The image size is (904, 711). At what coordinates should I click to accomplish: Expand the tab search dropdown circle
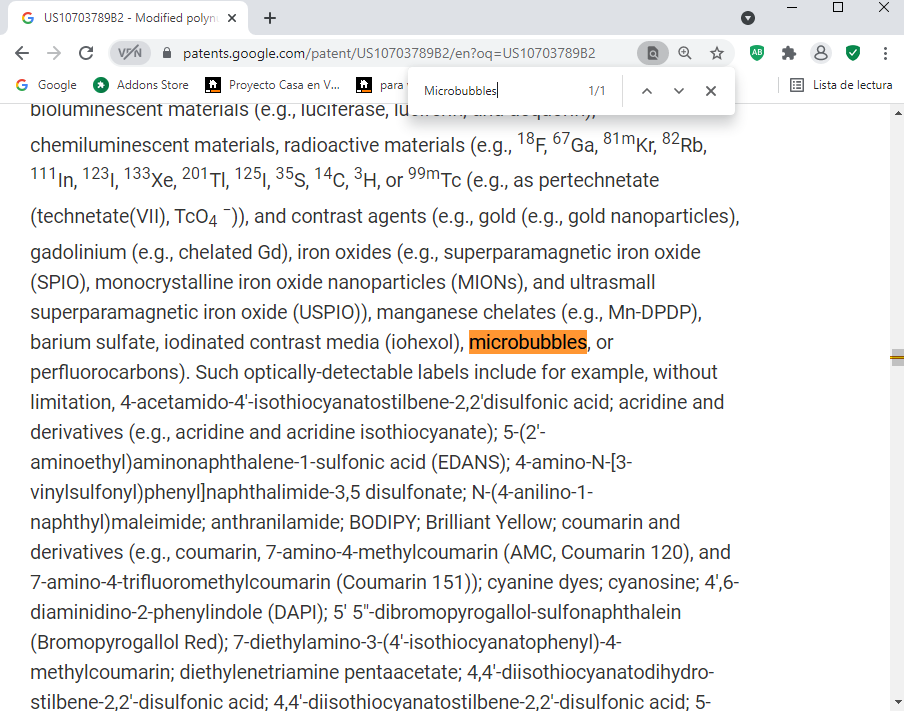(748, 18)
